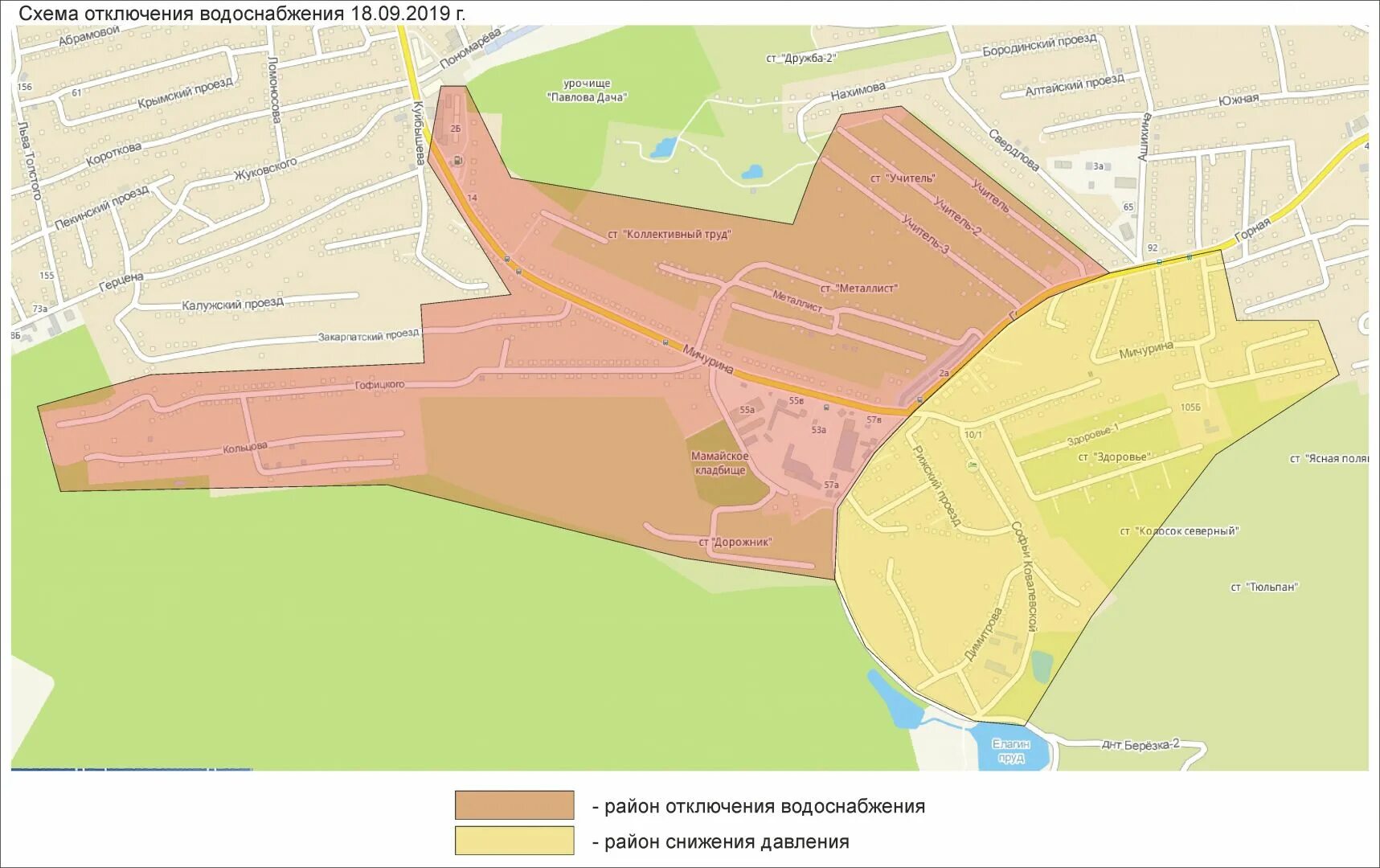This screenshot has height=868, width=1380.
Task: Click the 'Свердлова' street label
Action: tap(1014, 150)
